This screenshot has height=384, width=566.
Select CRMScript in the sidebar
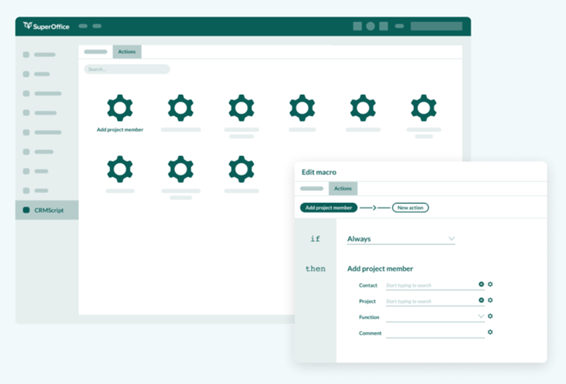click(47, 210)
